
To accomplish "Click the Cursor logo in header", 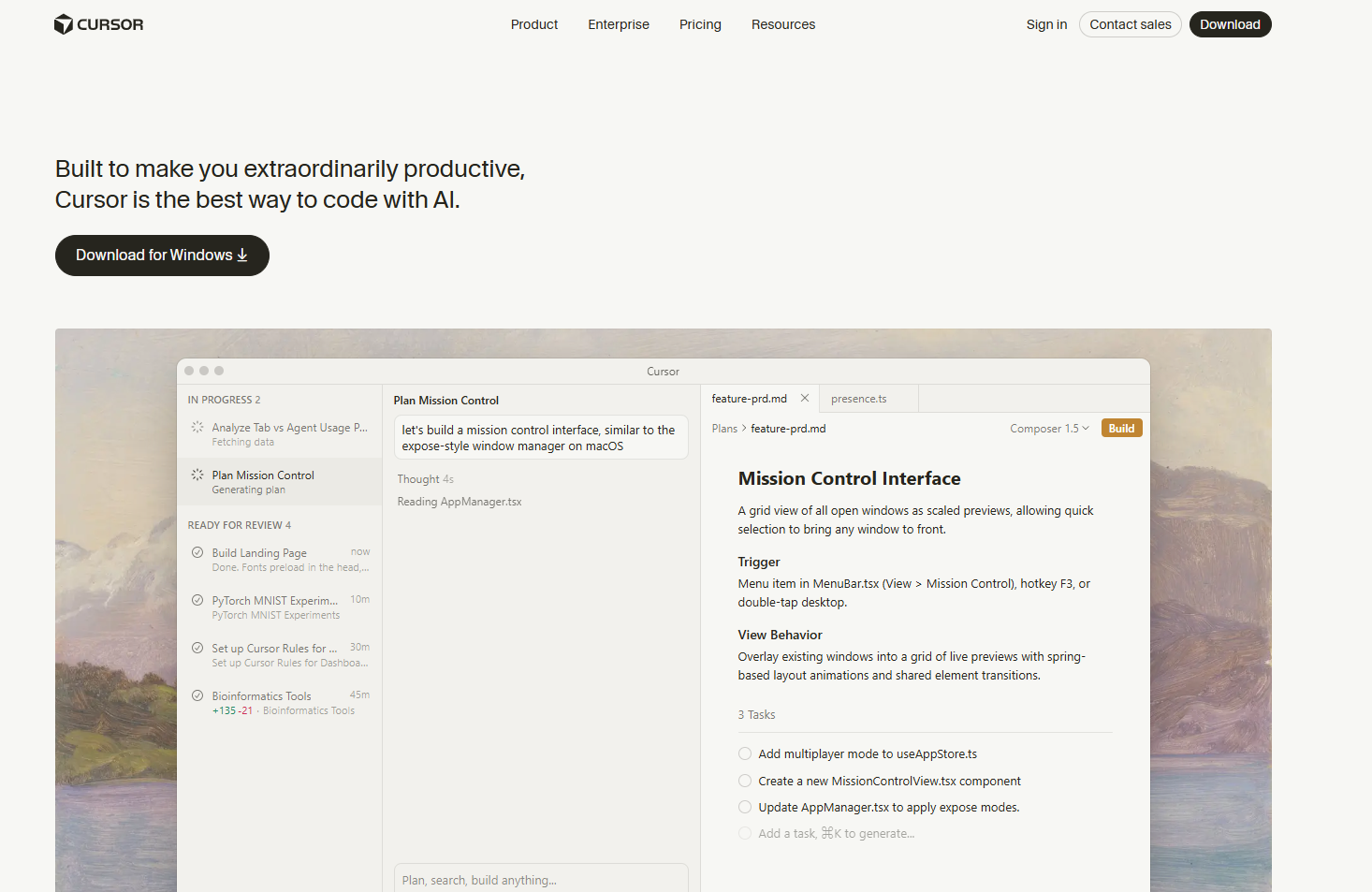I will [x=98, y=24].
